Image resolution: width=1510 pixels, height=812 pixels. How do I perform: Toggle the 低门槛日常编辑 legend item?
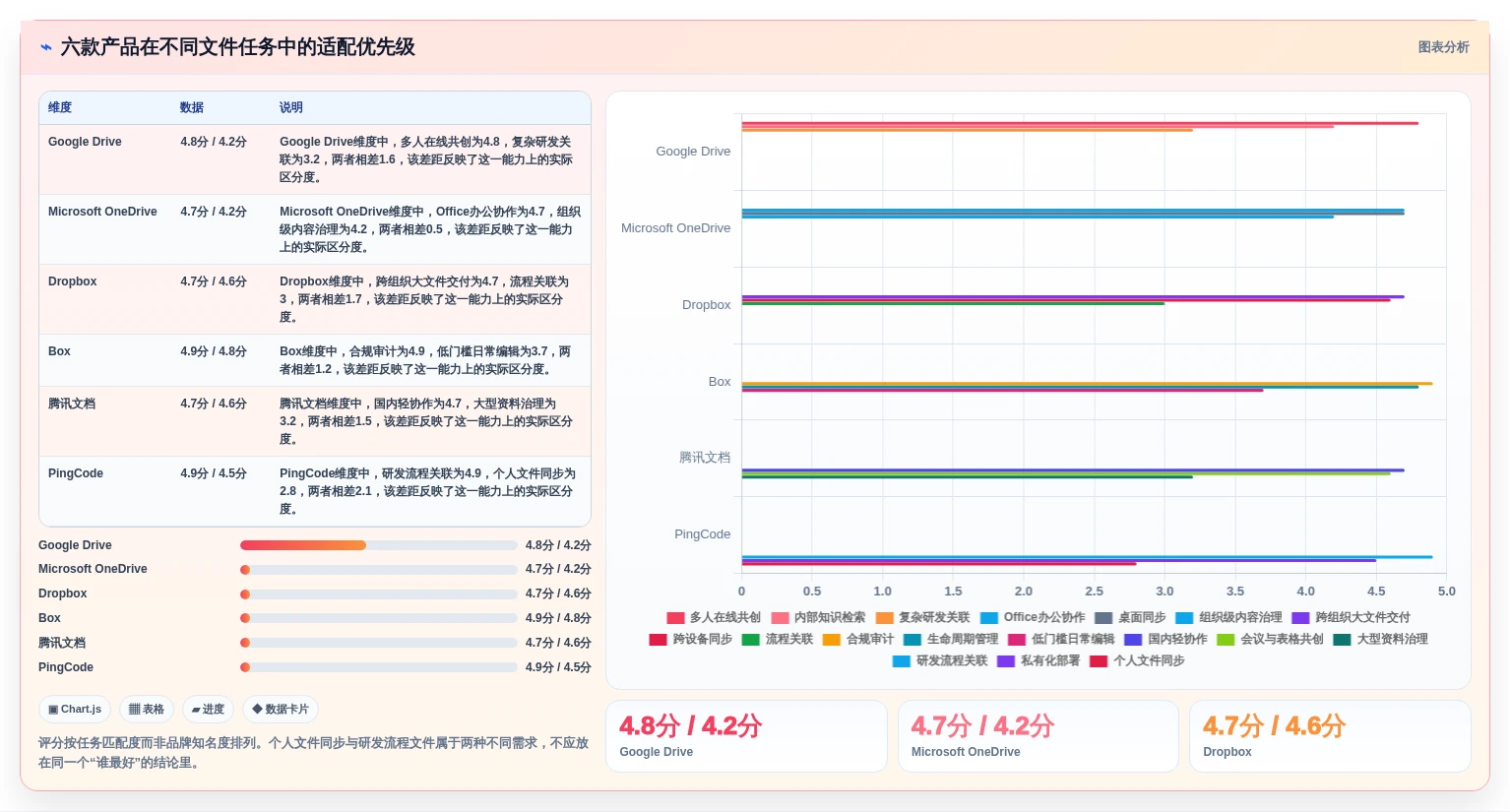click(x=1061, y=639)
